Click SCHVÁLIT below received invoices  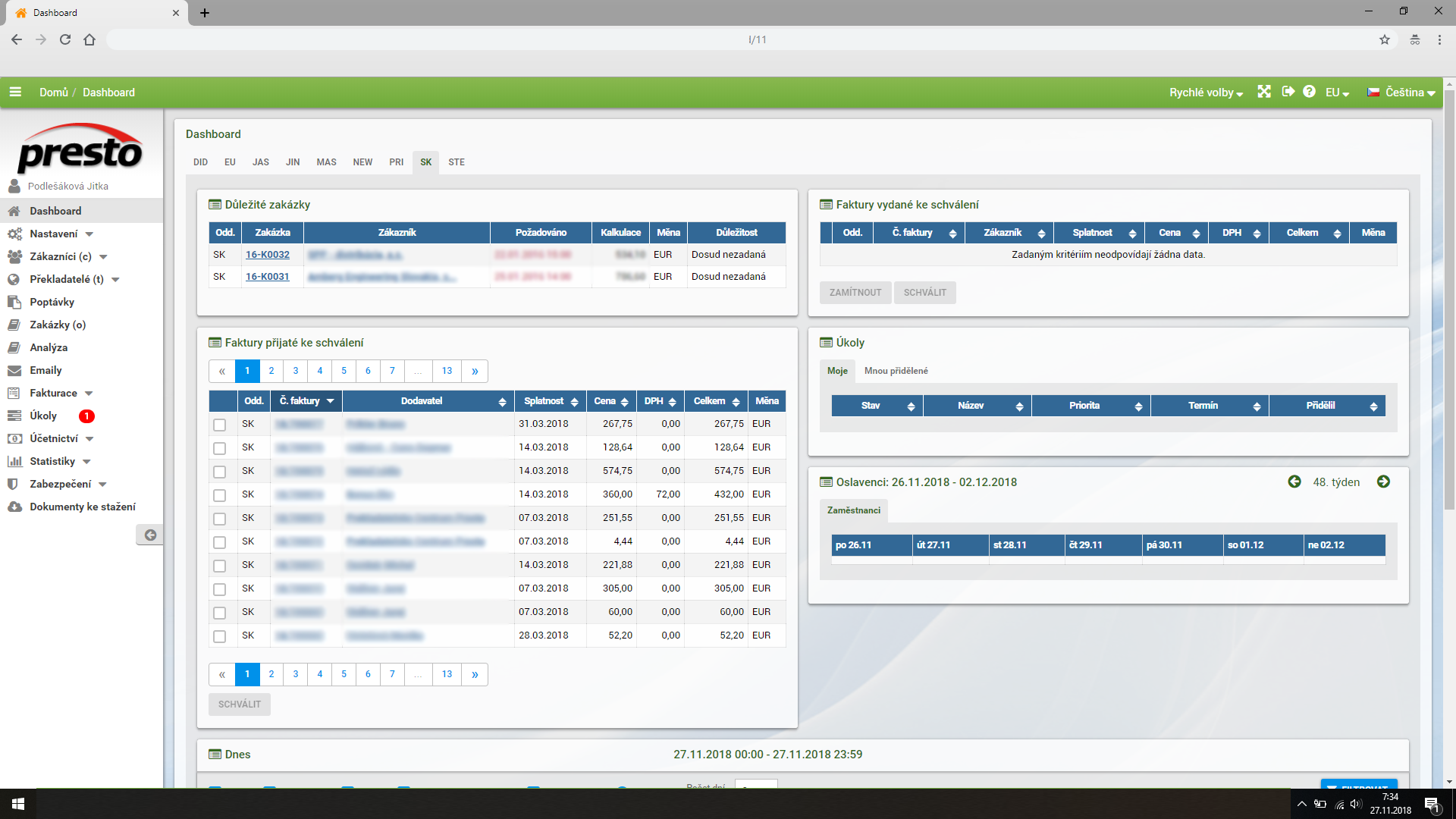[240, 704]
